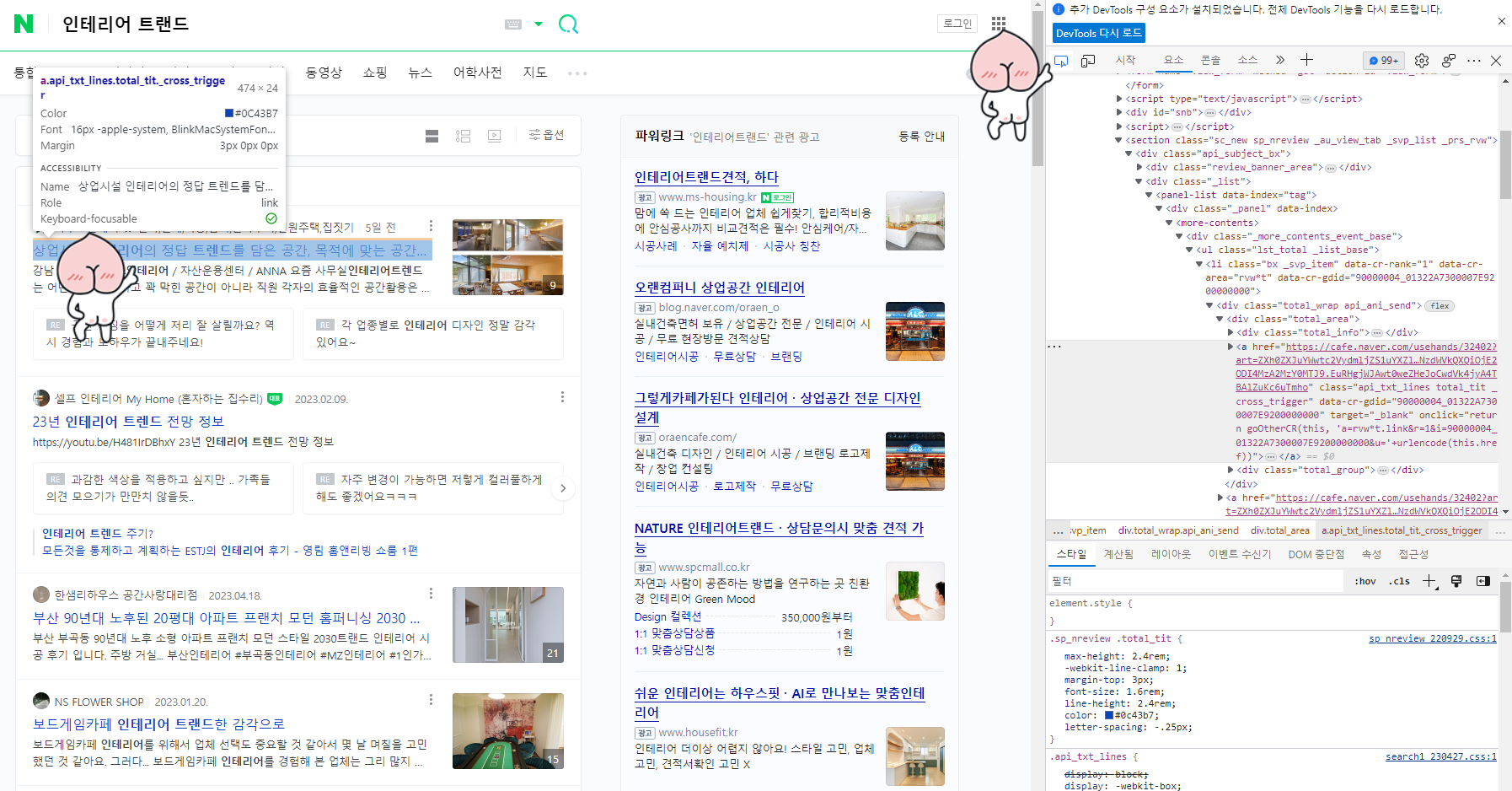
Task: Open the 인테리어트랜드견적, 하다 ad link
Action: (706, 177)
